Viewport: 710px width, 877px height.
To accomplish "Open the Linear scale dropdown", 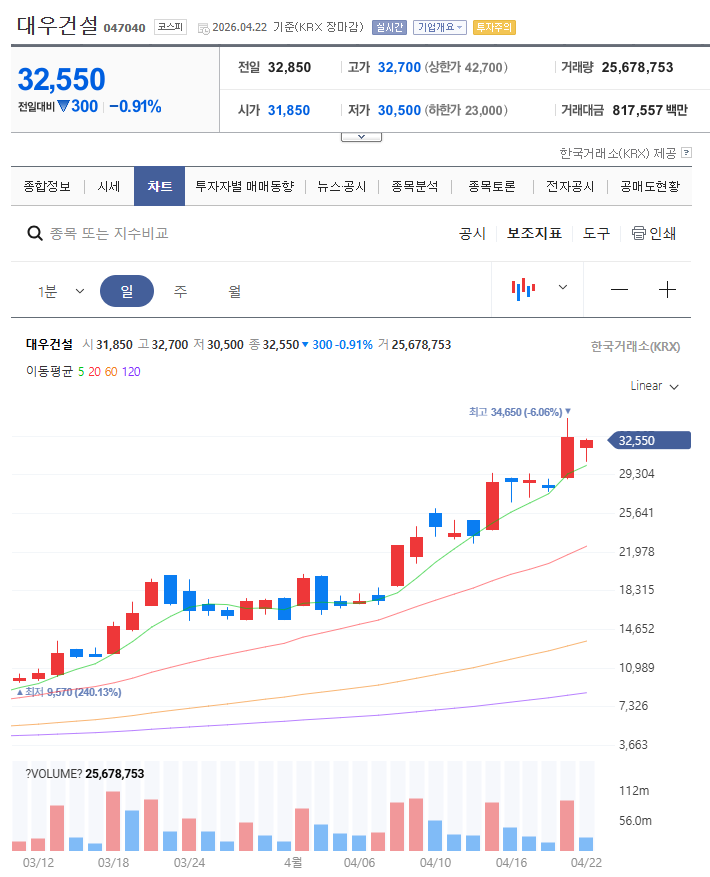I will (x=654, y=386).
